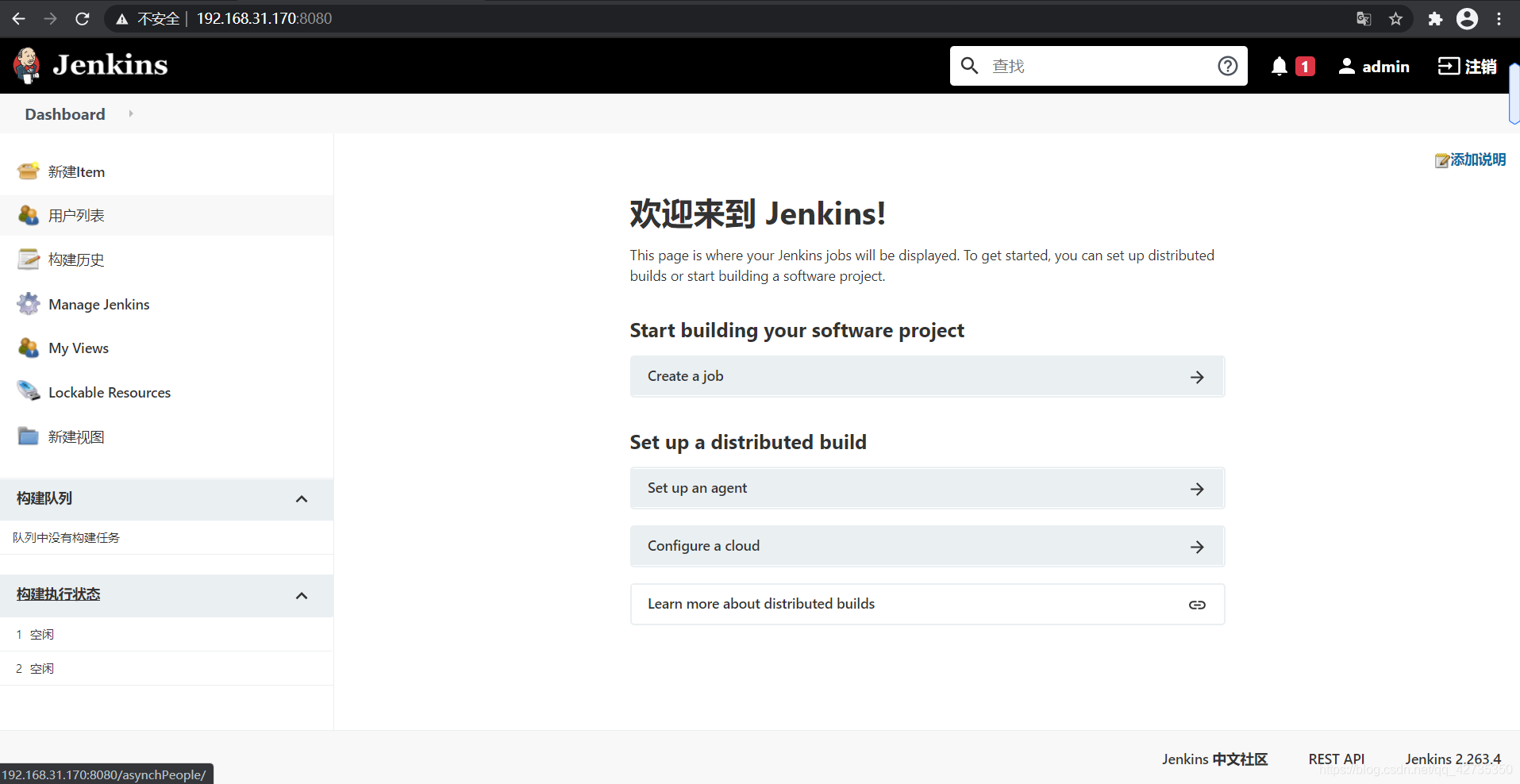The image size is (1520, 784).
Task: Expand the Dashboard breadcrumb arrow
Action: 131,113
